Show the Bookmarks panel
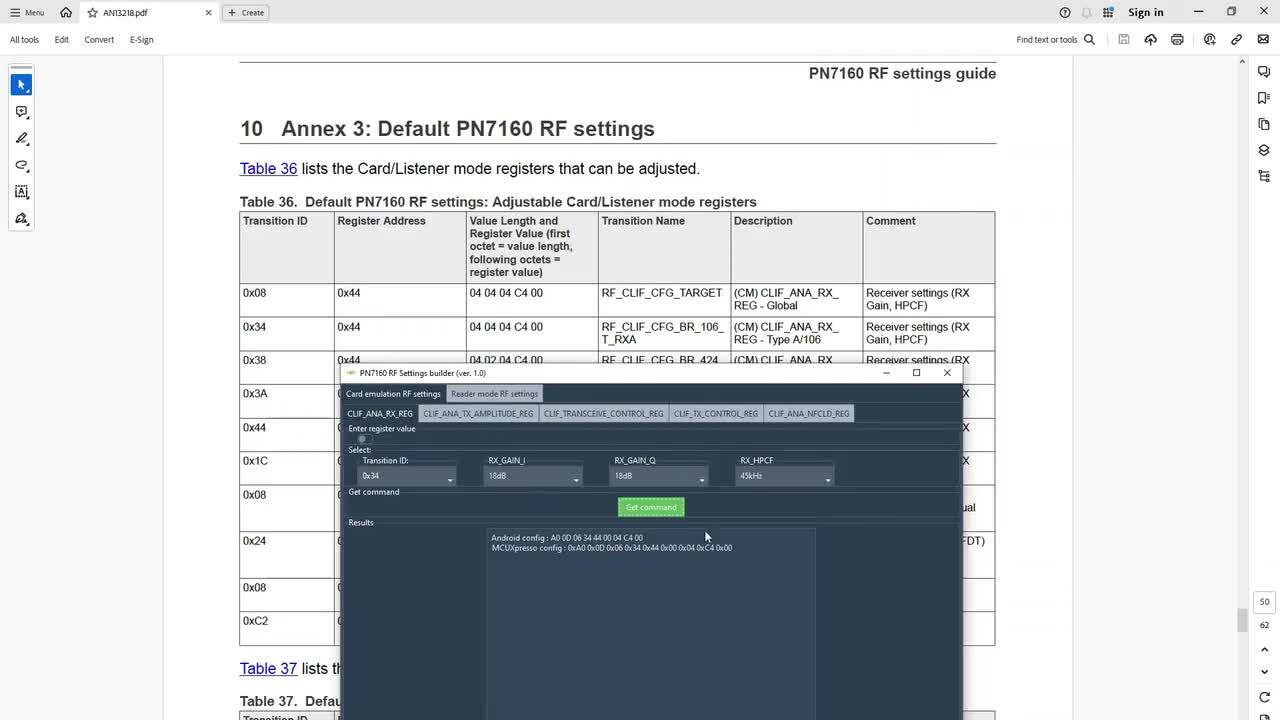The height and width of the screenshot is (720, 1280). [1263, 97]
